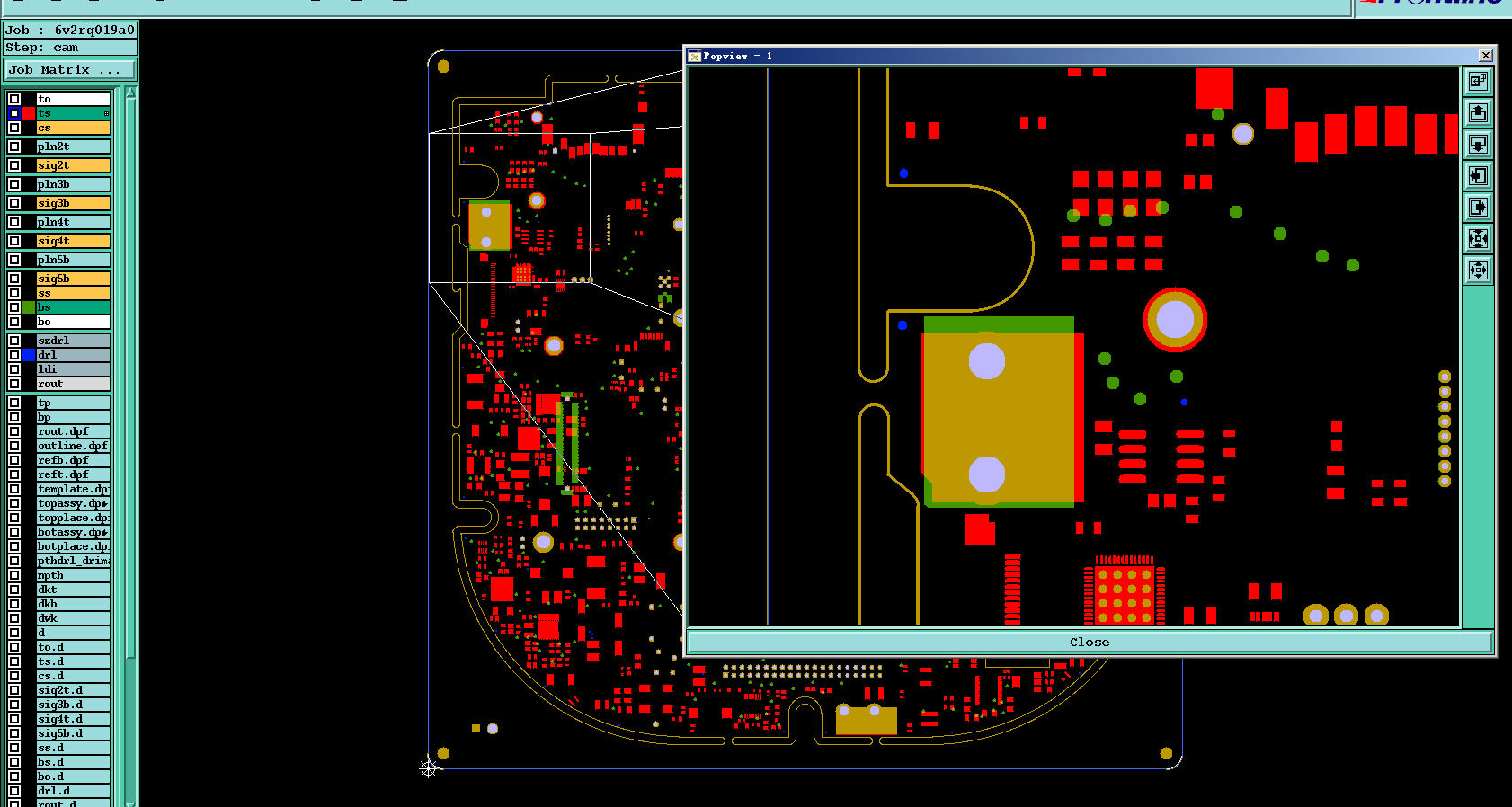Pan the Popview down with the down-arrow icon

pos(1478,145)
